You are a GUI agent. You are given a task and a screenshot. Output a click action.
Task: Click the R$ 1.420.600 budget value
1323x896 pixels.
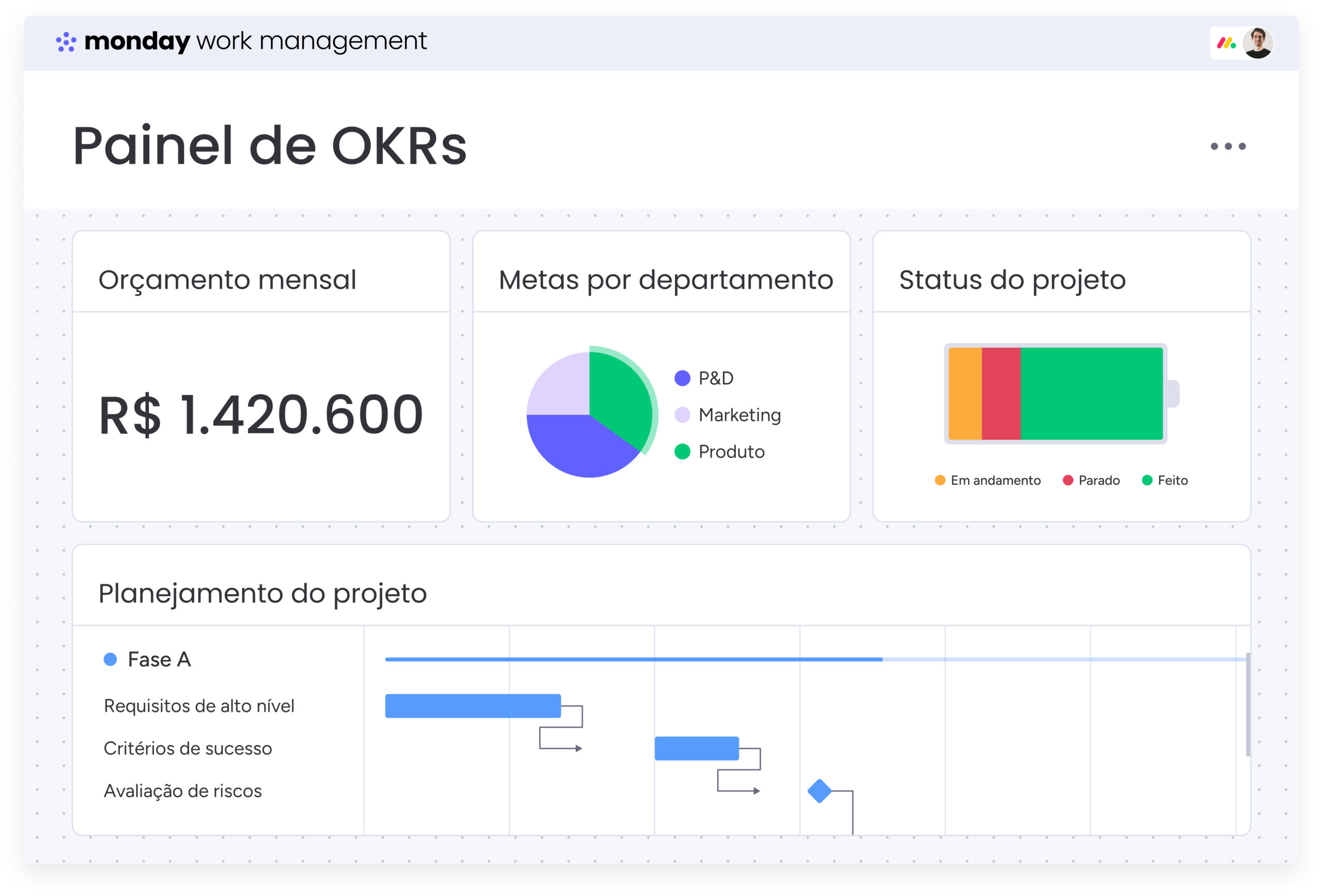tap(261, 415)
